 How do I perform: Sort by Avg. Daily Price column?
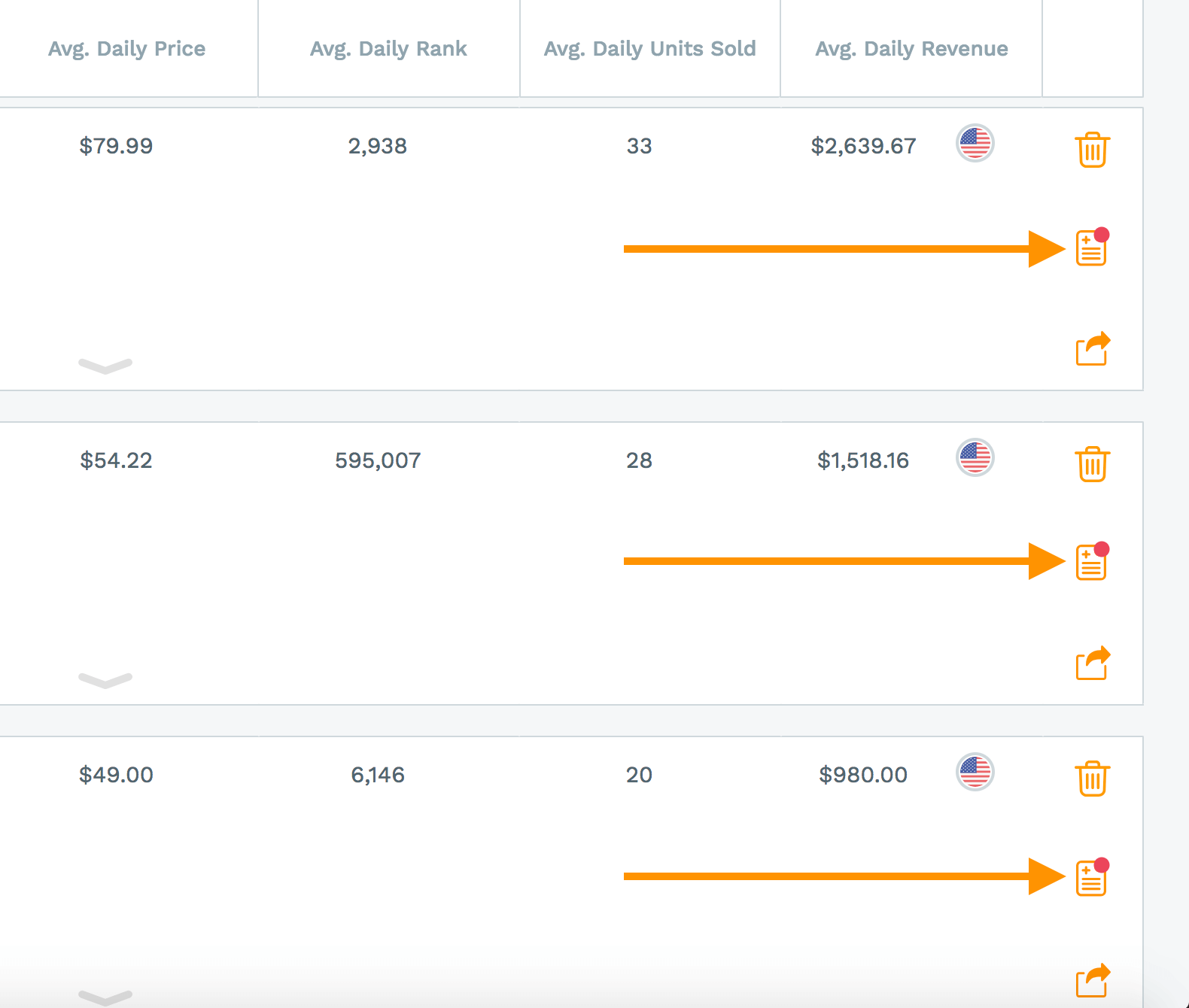tap(127, 49)
